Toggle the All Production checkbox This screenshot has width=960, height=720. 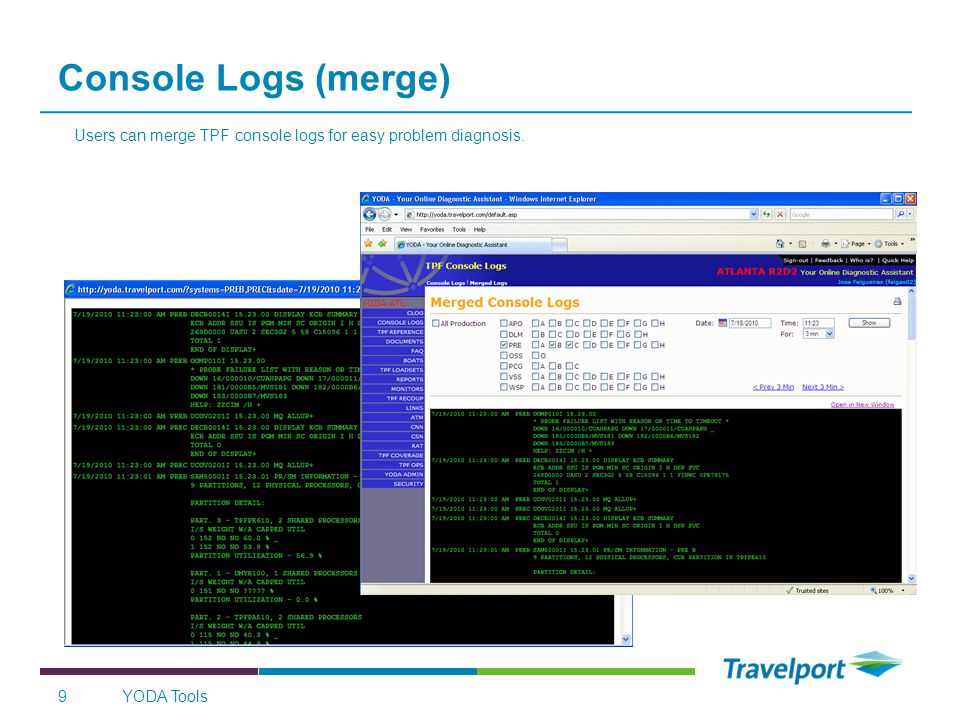435,323
